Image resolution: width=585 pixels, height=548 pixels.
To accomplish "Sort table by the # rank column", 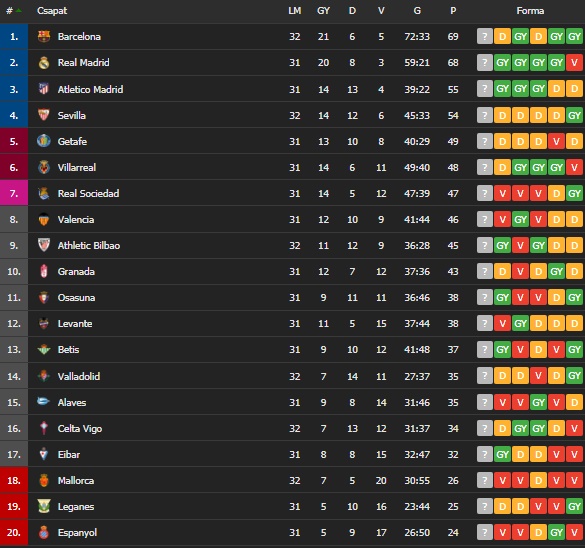I will (10, 11).
